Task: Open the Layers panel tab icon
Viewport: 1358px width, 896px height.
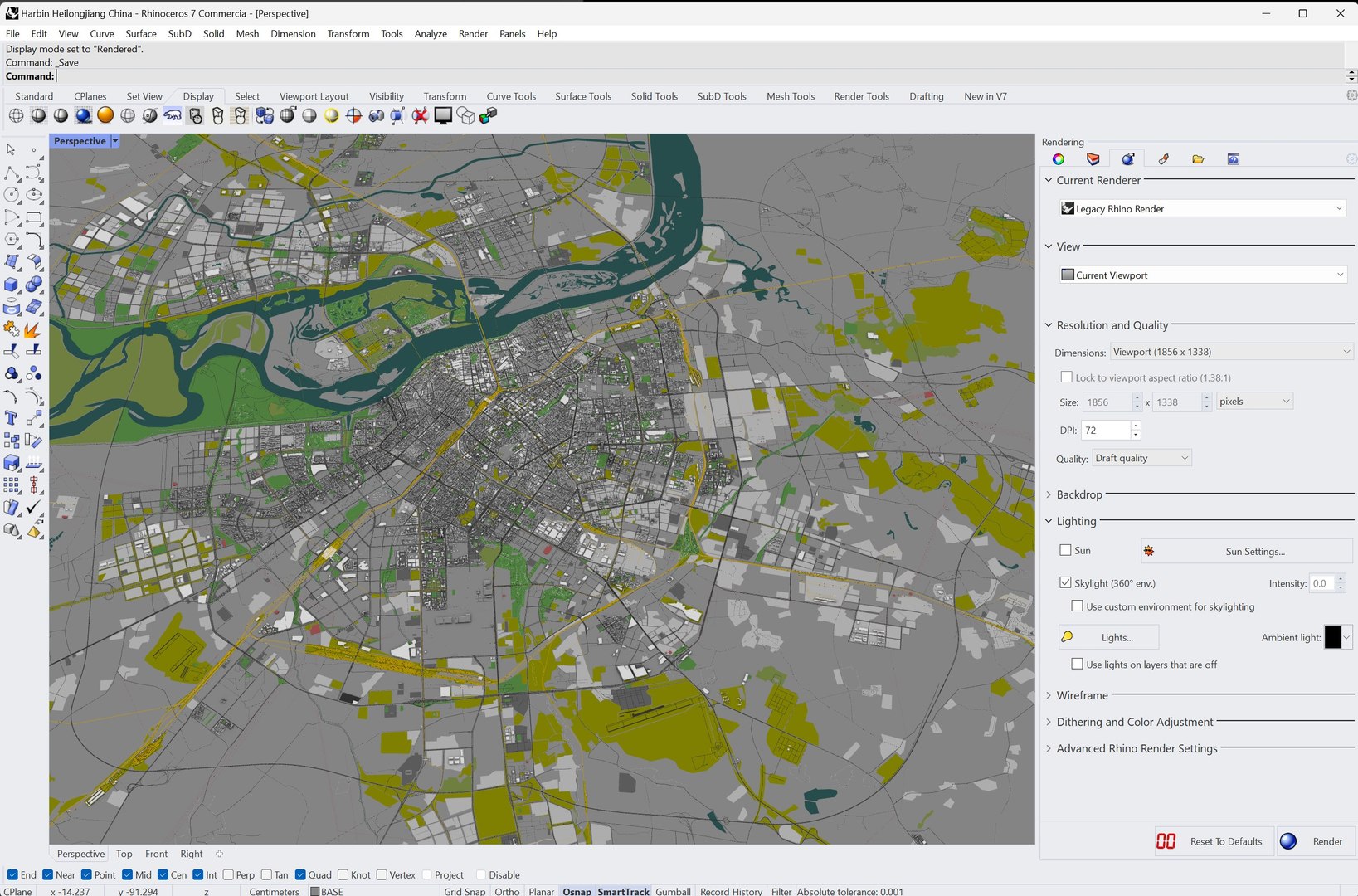Action: (1093, 159)
